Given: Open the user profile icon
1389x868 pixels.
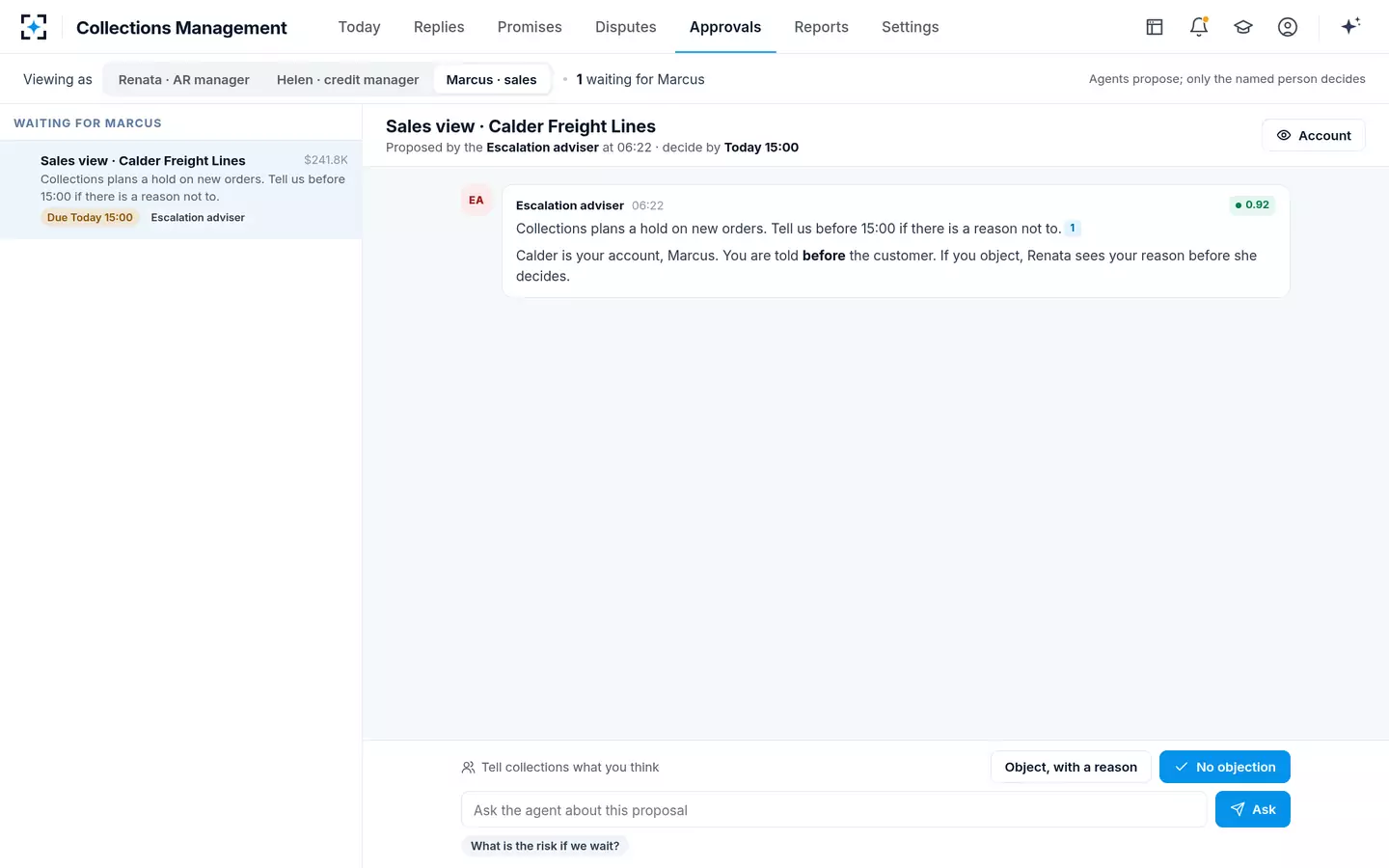Looking at the screenshot, I should click(x=1288, y=27).
